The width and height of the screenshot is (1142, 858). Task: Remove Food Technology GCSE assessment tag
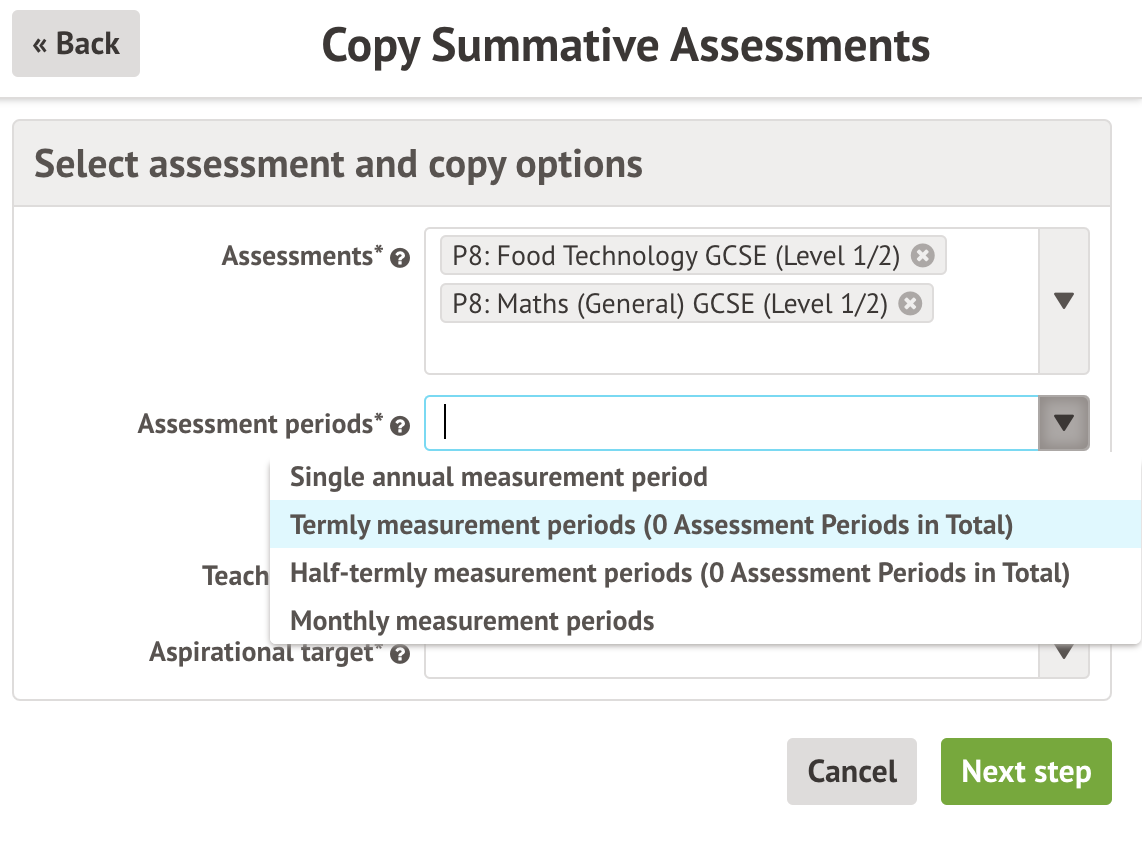point(924,256)
